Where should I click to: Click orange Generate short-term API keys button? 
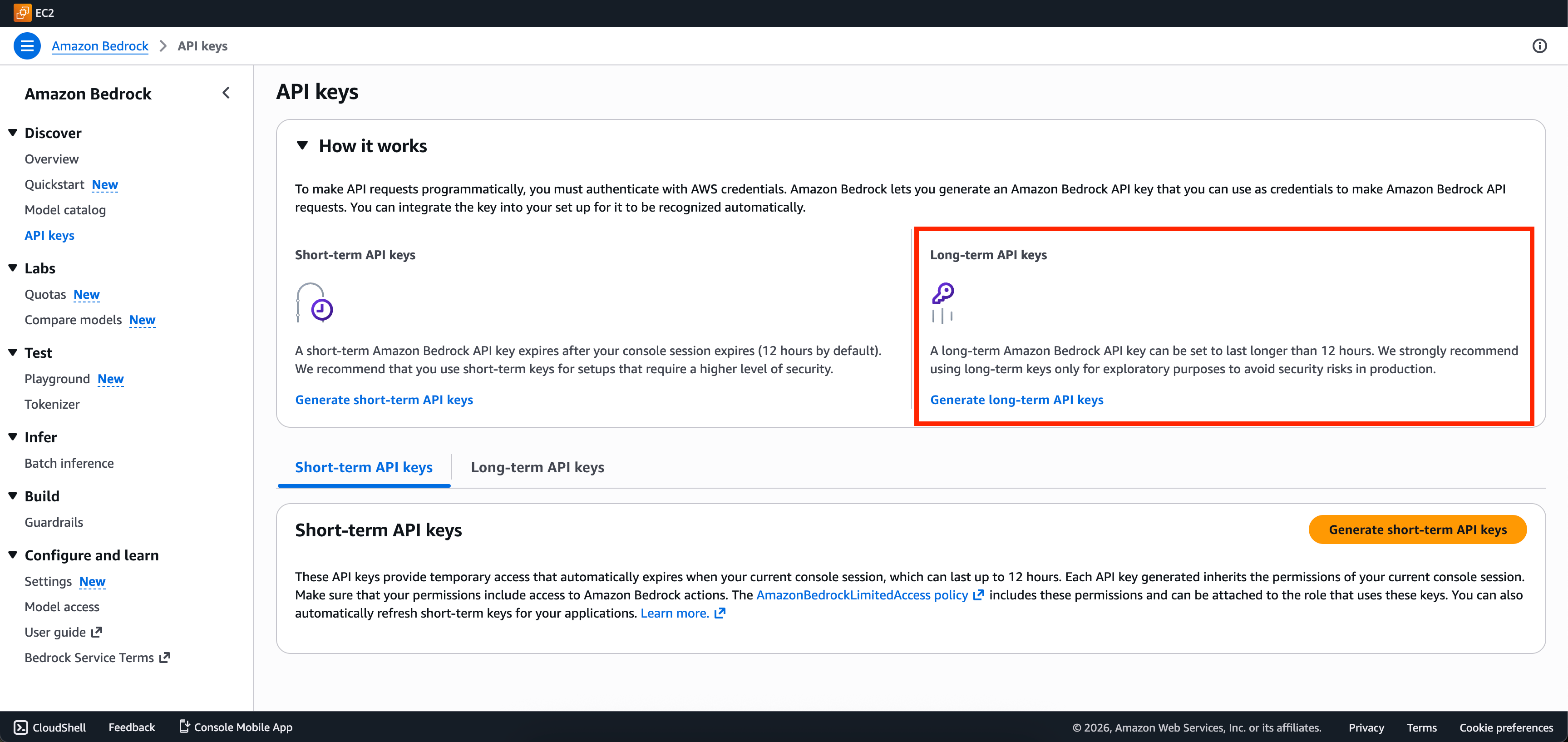[1418, 529]
